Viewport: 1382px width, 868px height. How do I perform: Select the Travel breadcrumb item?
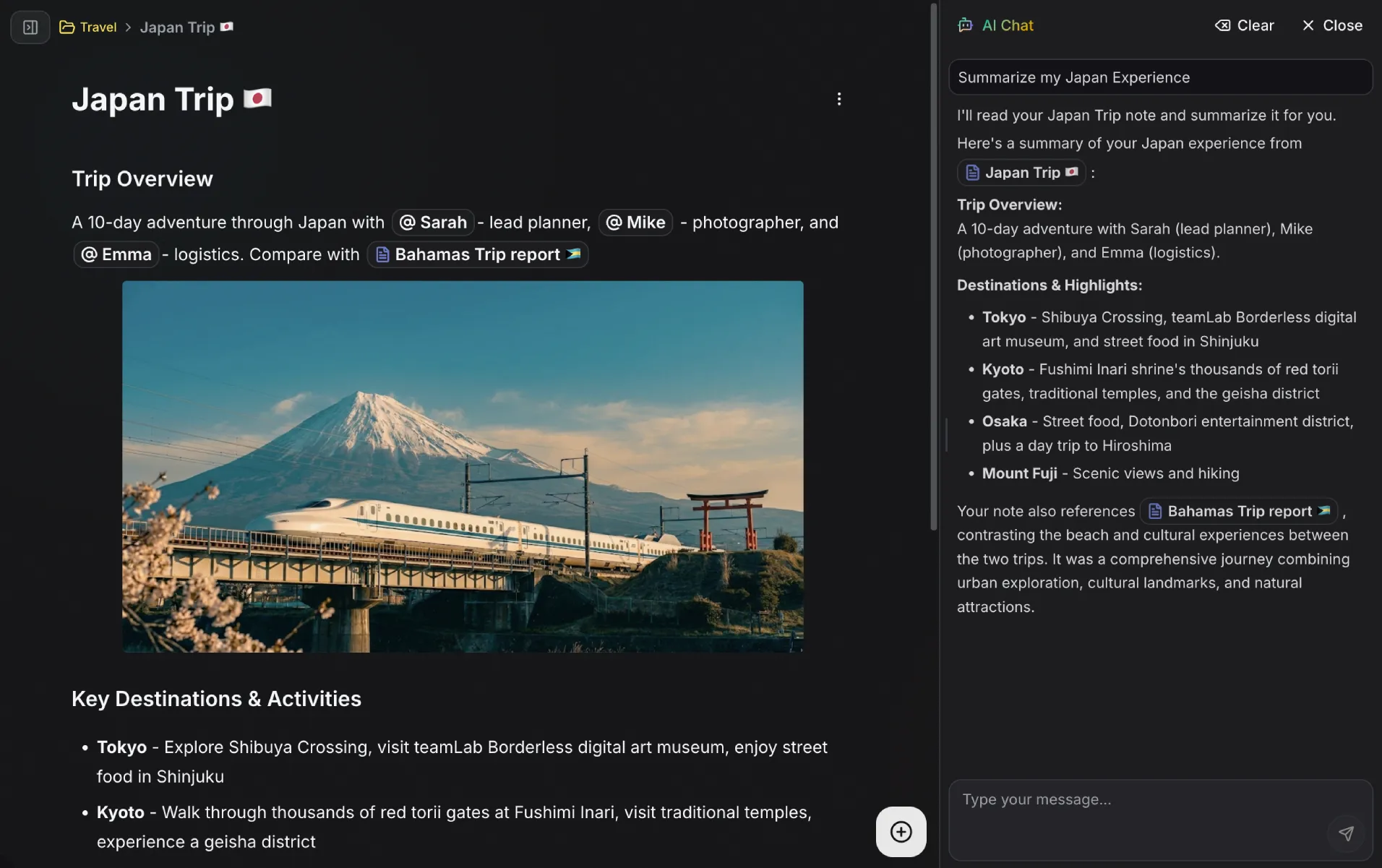(98, 27)
